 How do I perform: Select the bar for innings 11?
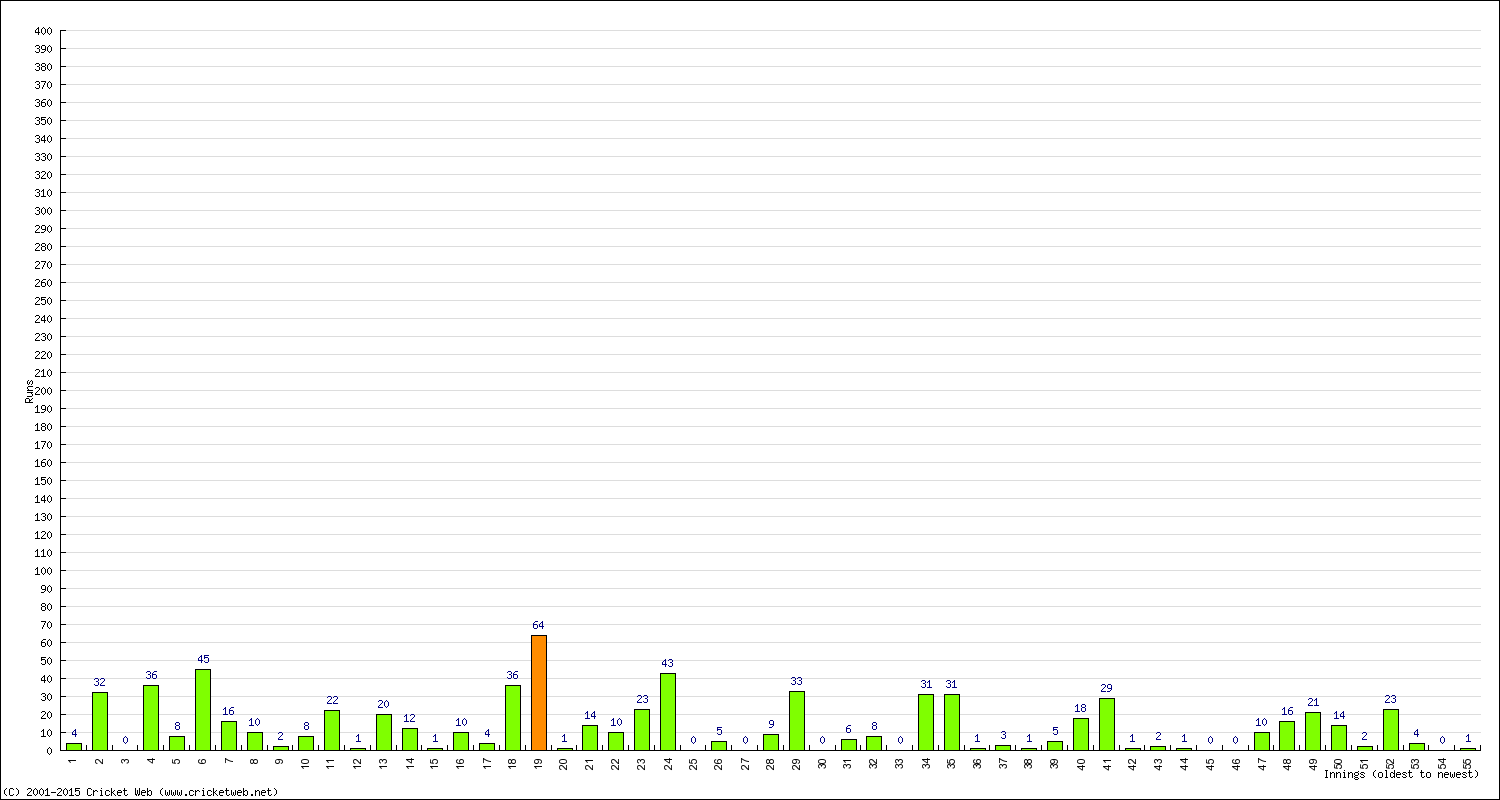332,730
